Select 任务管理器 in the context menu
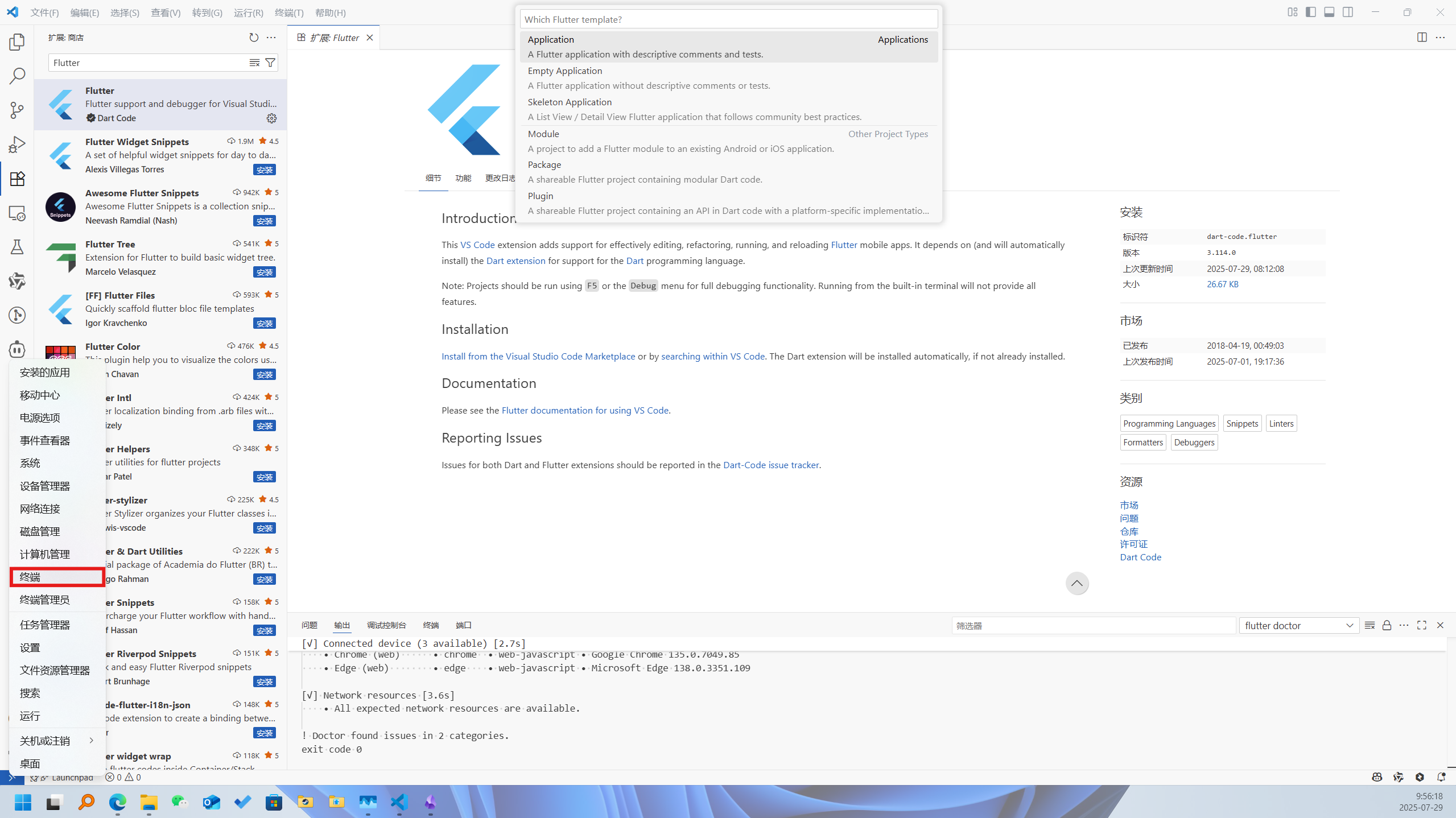Screen dimensions: 1456x818 [x=57, y=625]
